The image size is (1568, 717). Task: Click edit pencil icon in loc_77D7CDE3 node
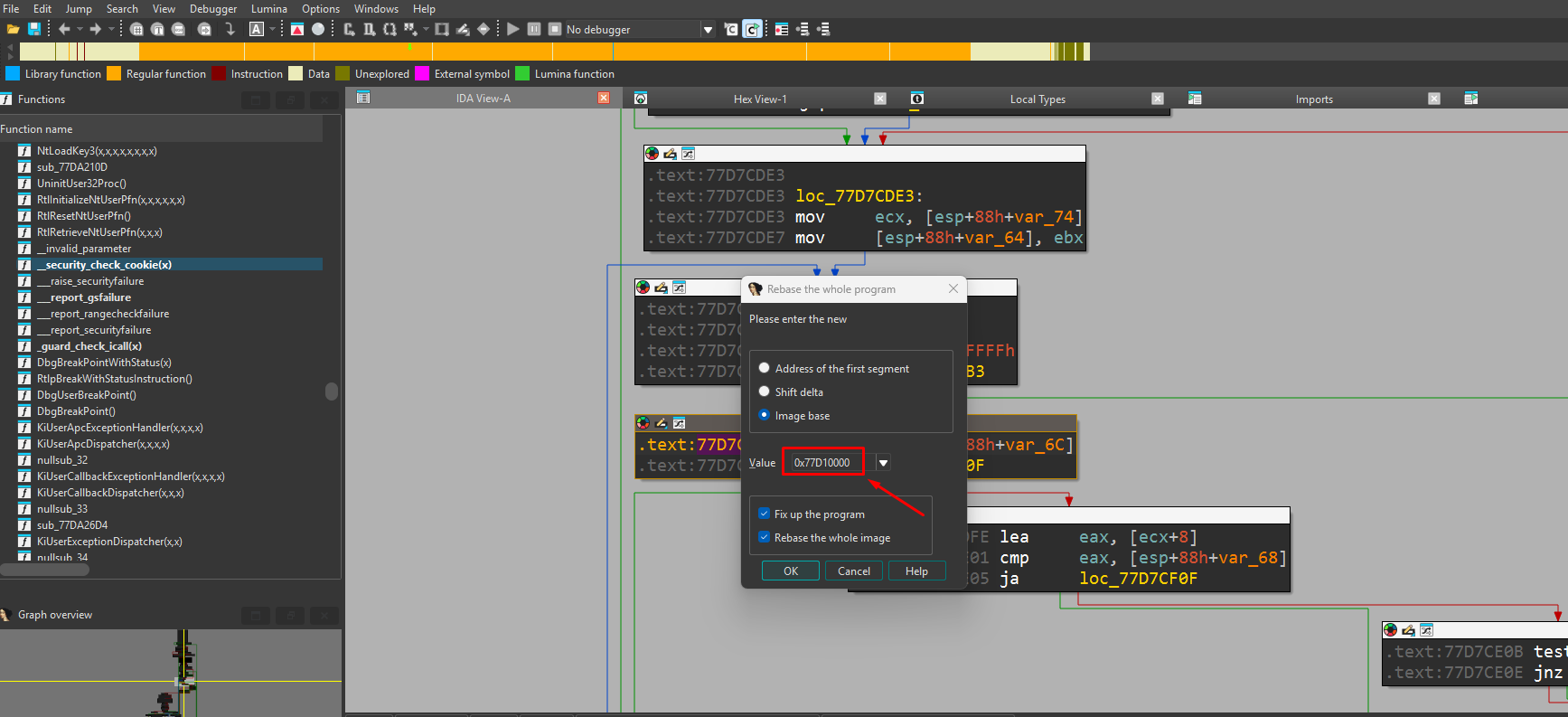pos(671,154)
